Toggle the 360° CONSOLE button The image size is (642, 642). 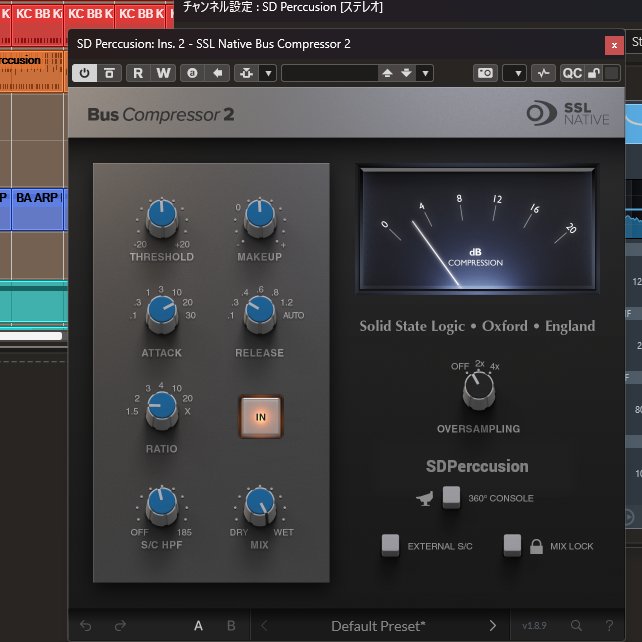451,497
